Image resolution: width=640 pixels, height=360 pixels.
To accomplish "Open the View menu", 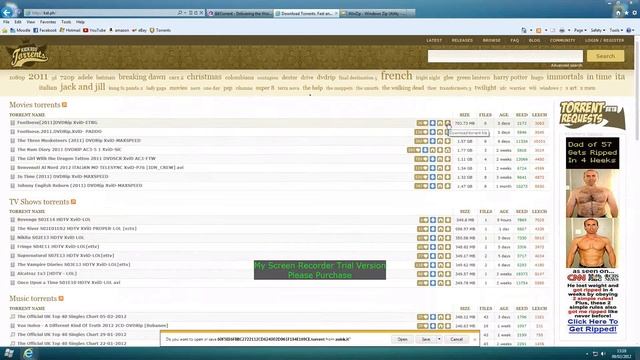I will coord(31,22).
